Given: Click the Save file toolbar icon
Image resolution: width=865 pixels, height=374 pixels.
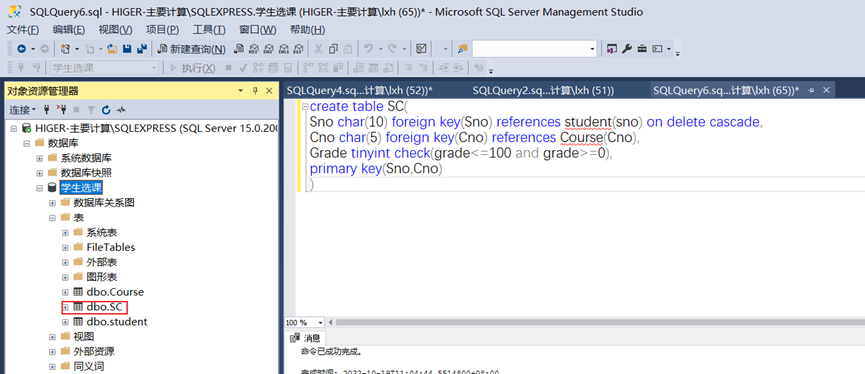Looking at the screenshot, I should (x=127, y=49).
